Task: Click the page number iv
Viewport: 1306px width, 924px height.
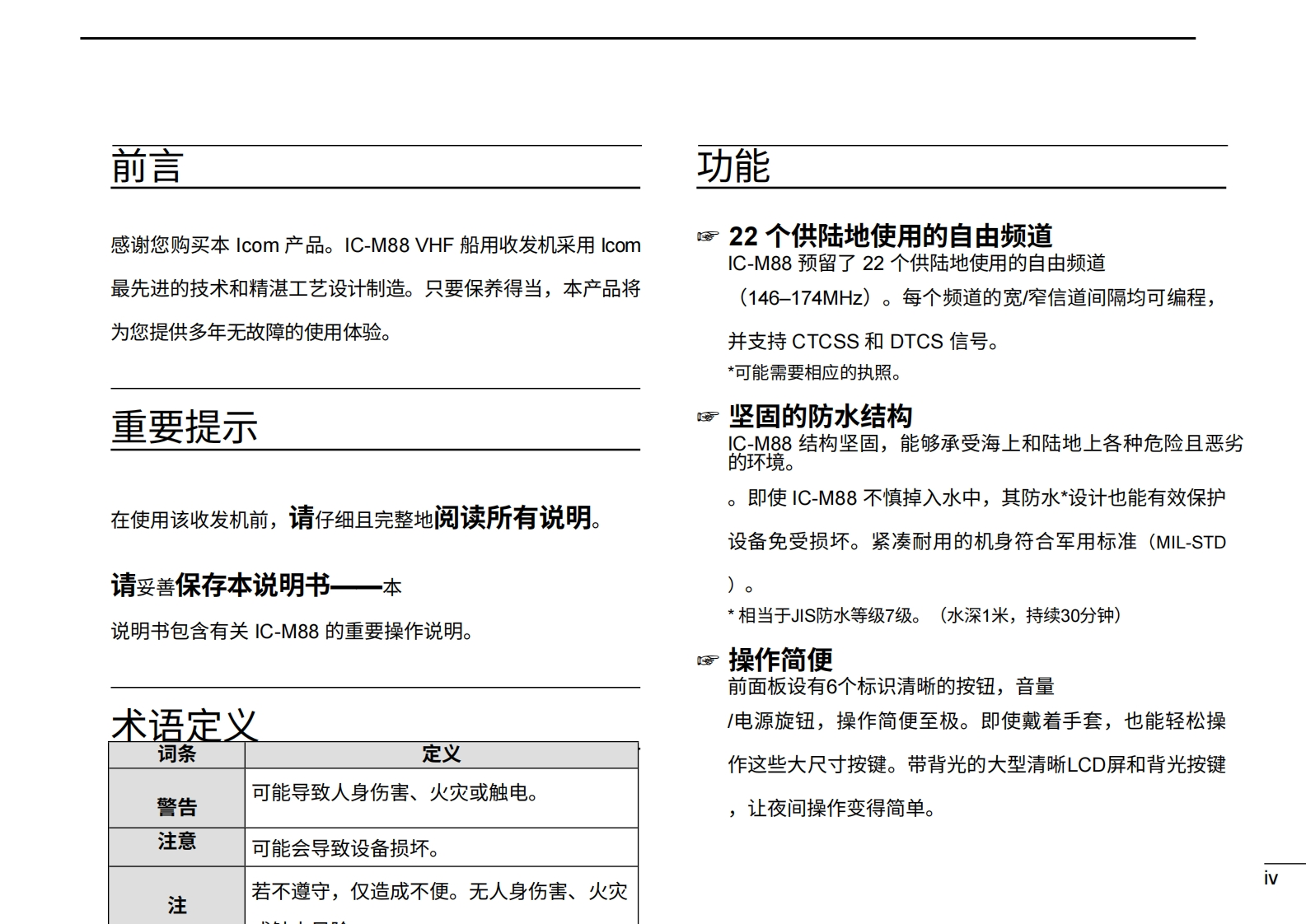Action: (1271, 879)
